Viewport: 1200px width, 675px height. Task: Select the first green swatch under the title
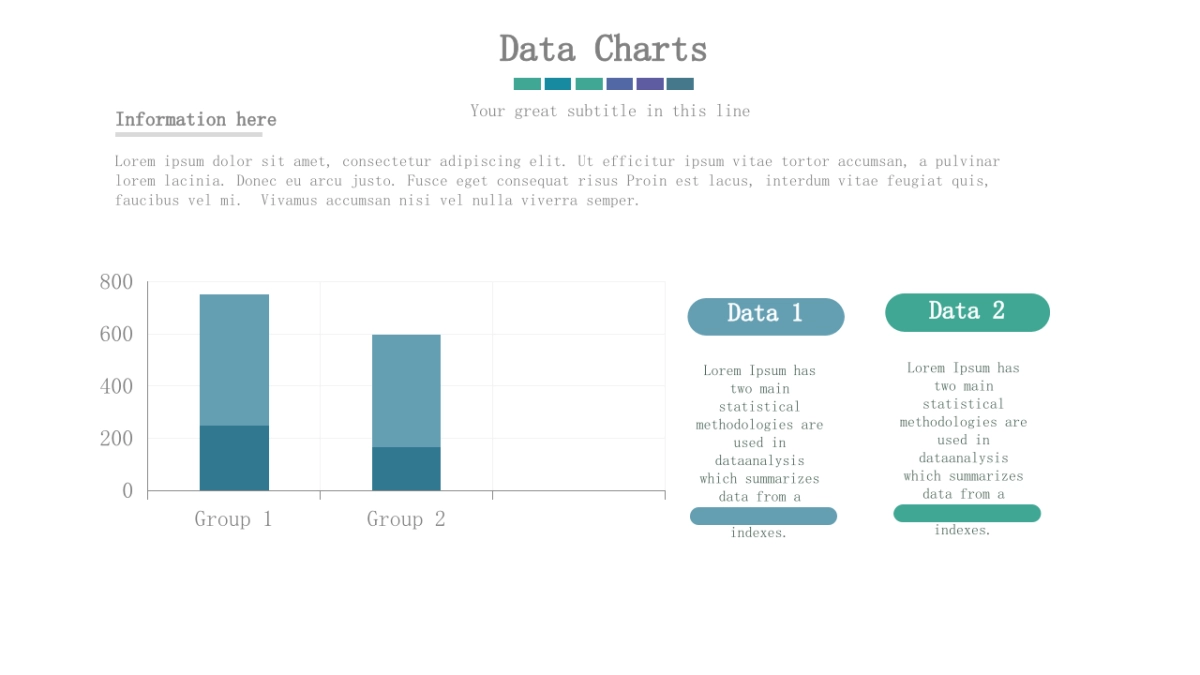(527, 84)
